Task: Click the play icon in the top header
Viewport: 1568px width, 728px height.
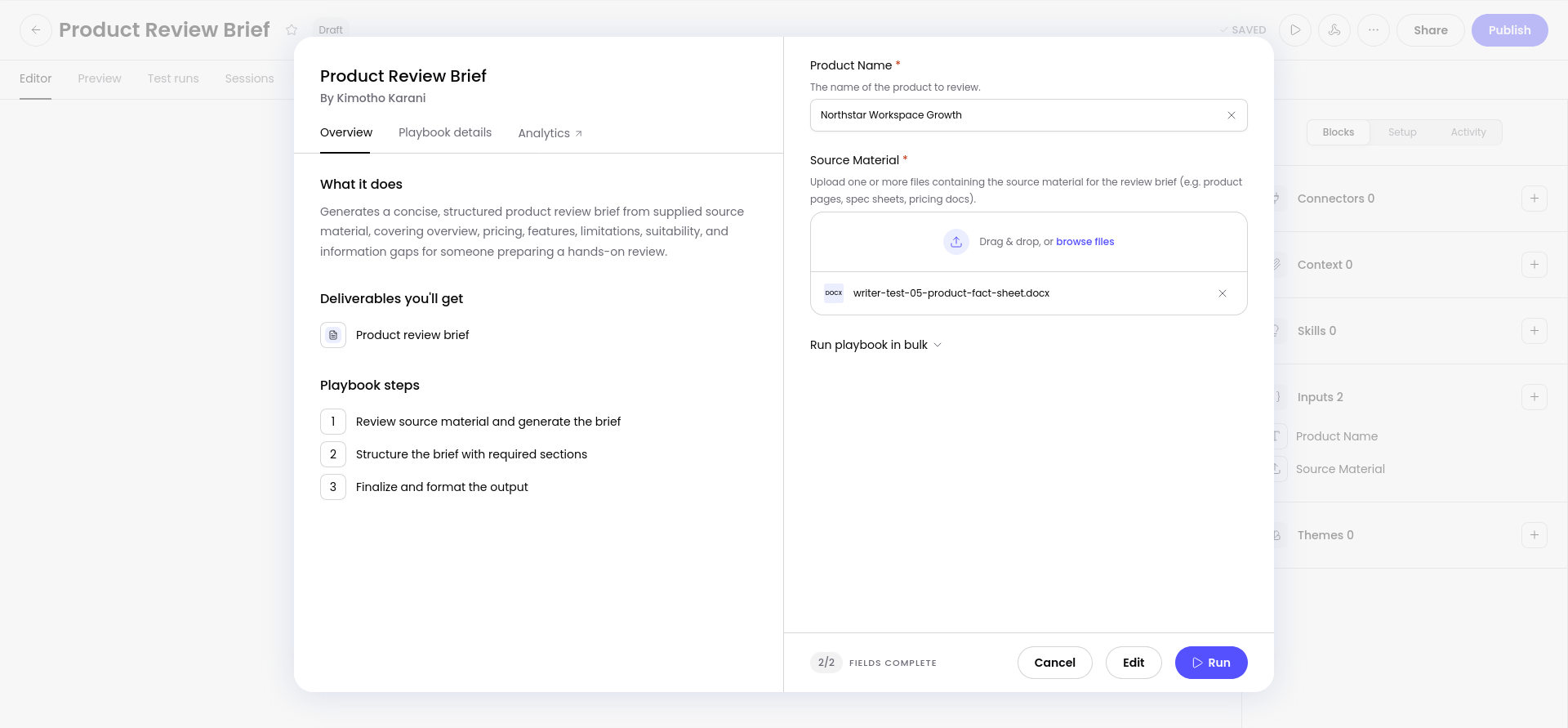Action: 1295,30
